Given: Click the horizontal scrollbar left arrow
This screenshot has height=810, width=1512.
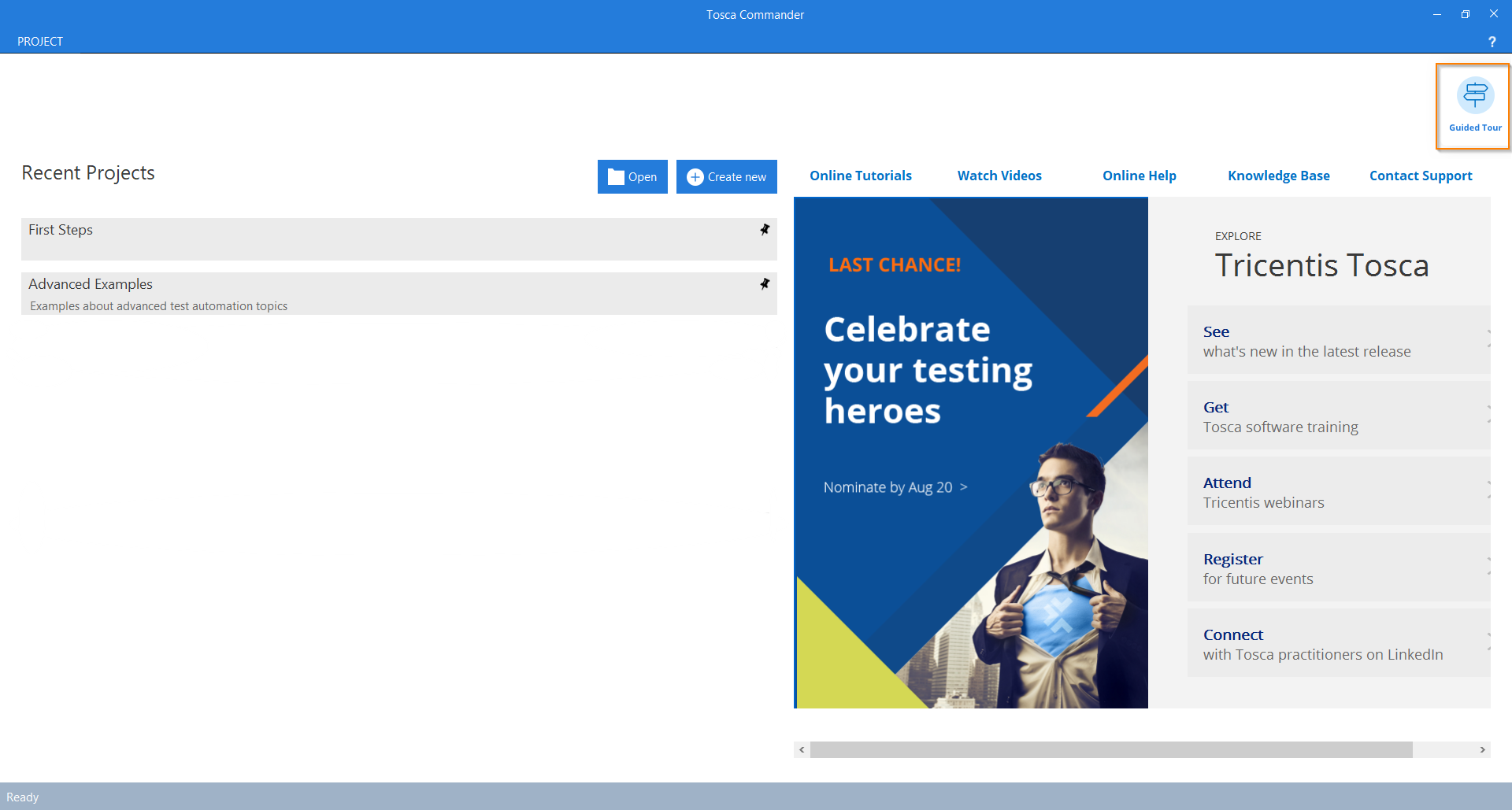Looking at the screenshot, I should [802, 749].
